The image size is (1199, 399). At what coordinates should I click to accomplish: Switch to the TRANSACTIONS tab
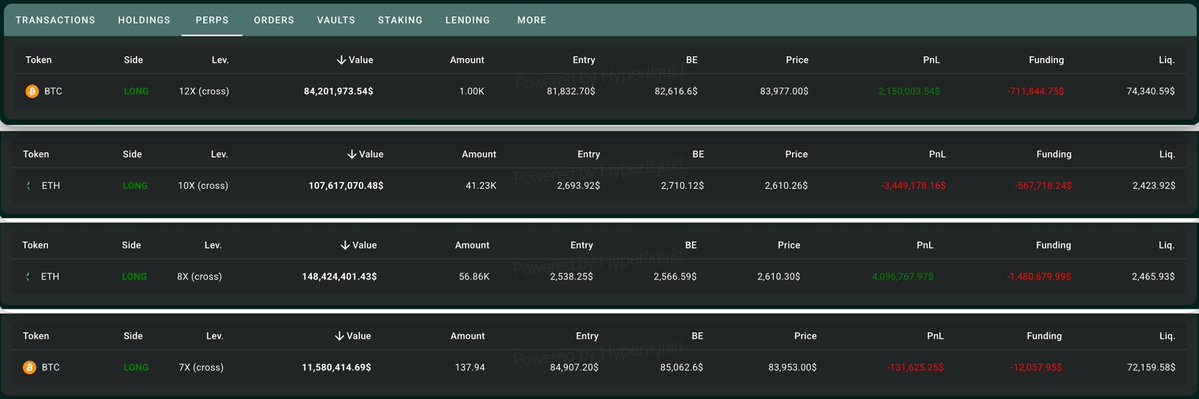(x=55, y=21)
